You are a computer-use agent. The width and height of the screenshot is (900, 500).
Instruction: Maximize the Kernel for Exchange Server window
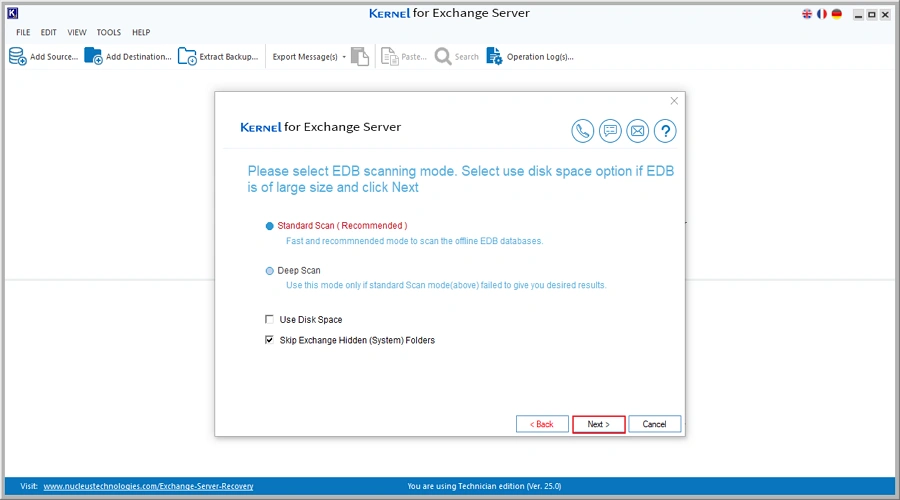(871, 14)
